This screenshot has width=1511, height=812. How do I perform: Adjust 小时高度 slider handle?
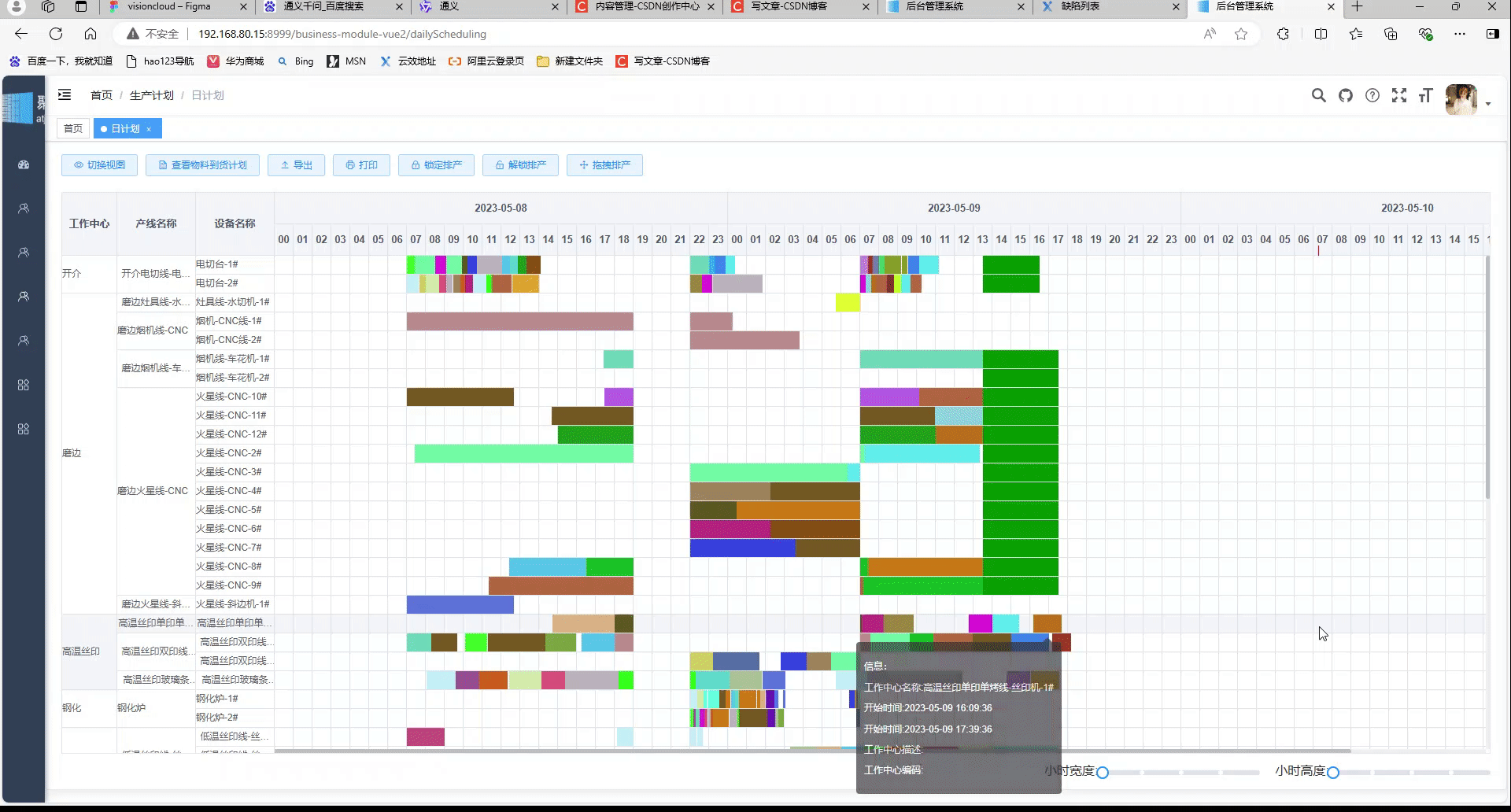tap(1333, 773)
